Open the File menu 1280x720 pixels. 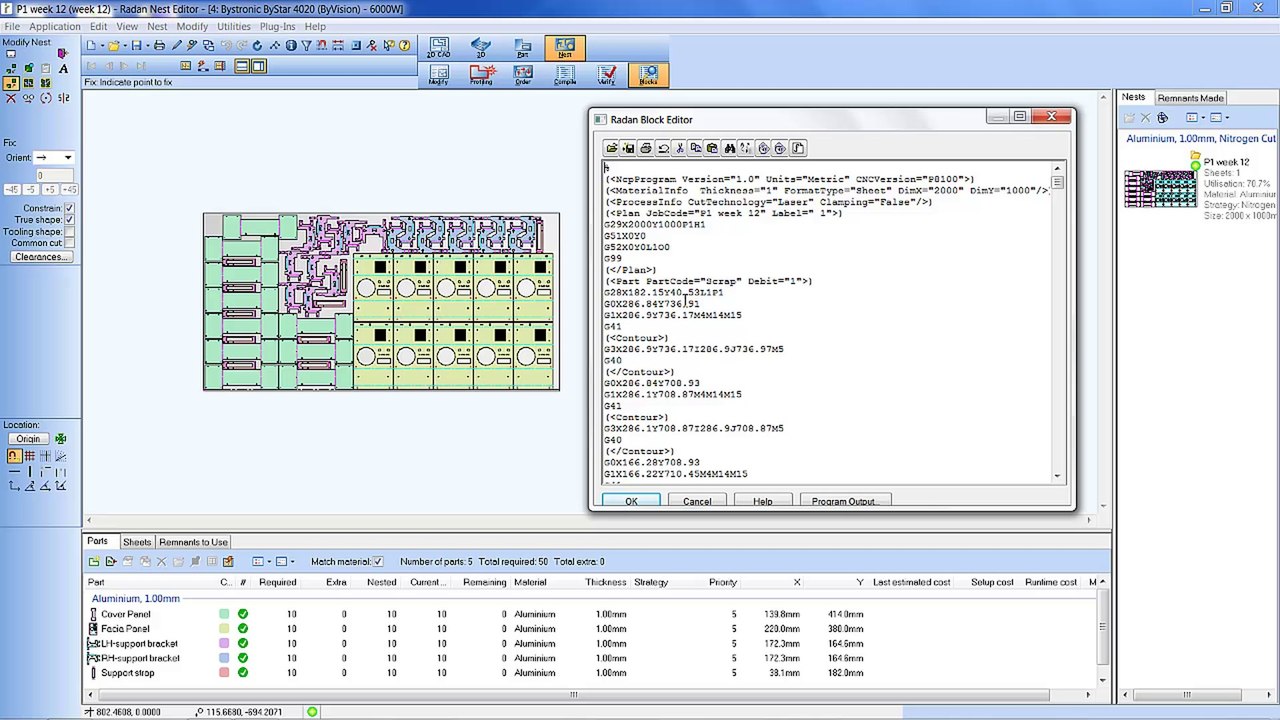pos(12,26)
